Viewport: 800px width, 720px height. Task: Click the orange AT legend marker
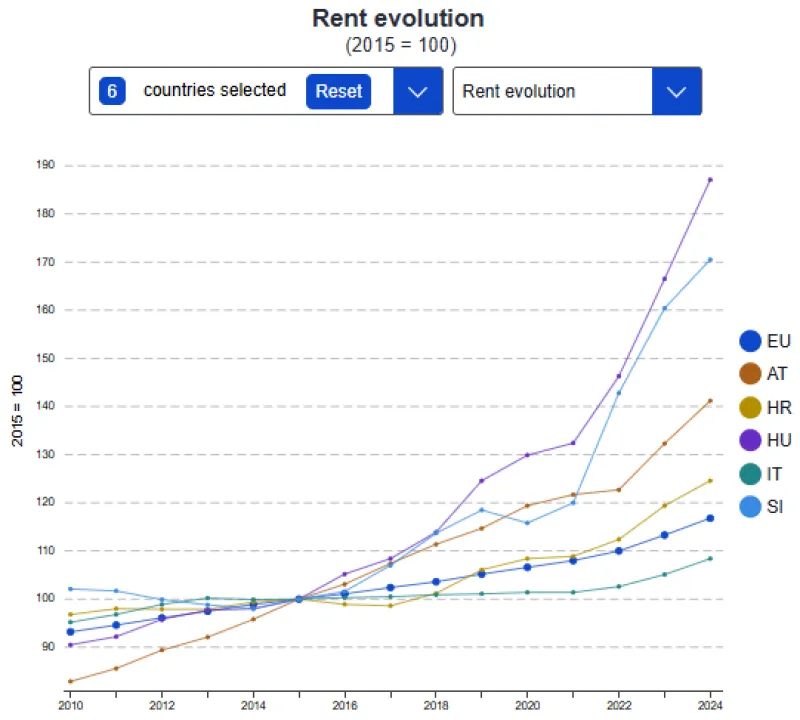750,374
